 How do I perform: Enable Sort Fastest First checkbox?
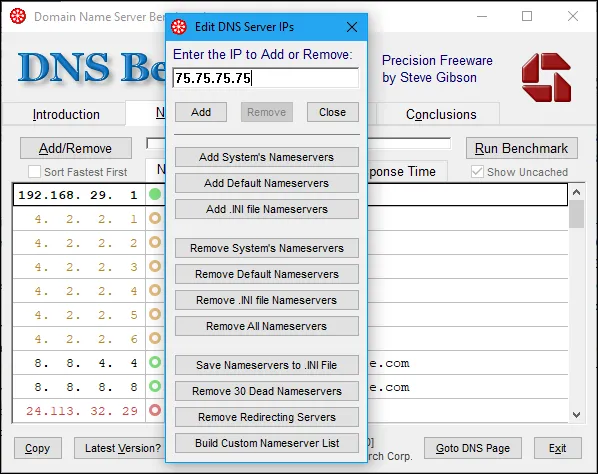(x=34, y=172)
